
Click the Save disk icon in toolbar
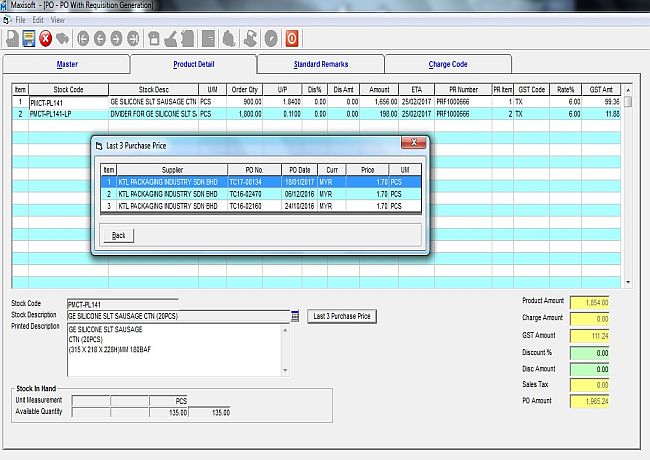coord(29,39)
